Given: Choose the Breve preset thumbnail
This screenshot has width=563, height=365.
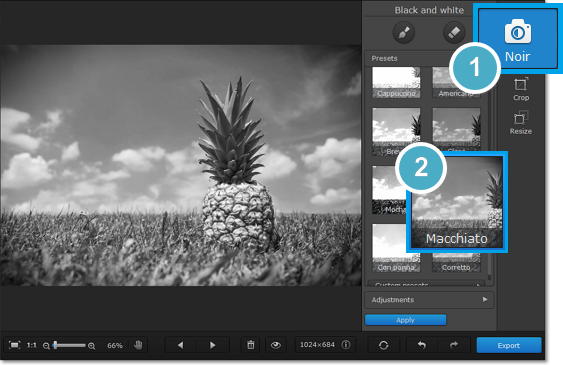Looking at the screenshot, I should pos(396,128).
